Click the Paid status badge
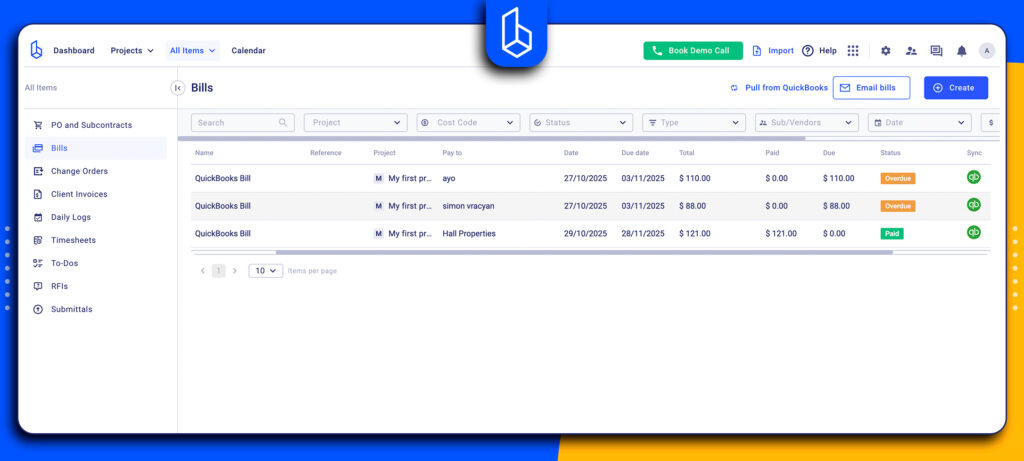 click(x=891, y=233)
